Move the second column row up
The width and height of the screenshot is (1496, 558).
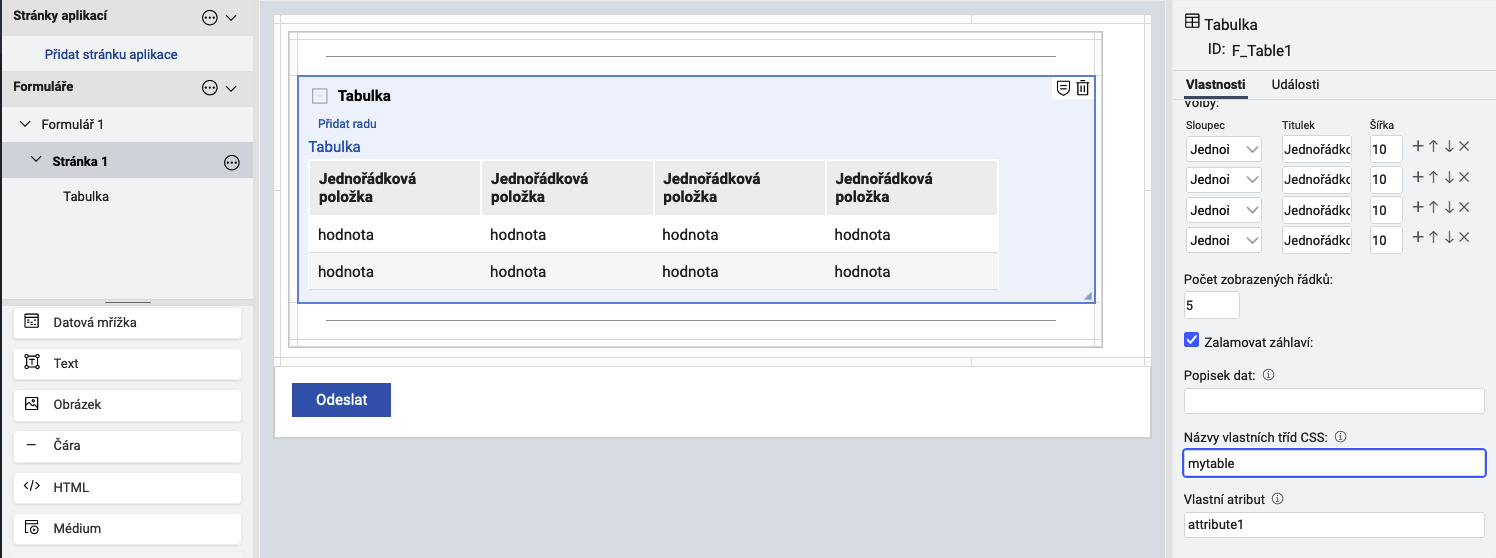point(1433,177)
